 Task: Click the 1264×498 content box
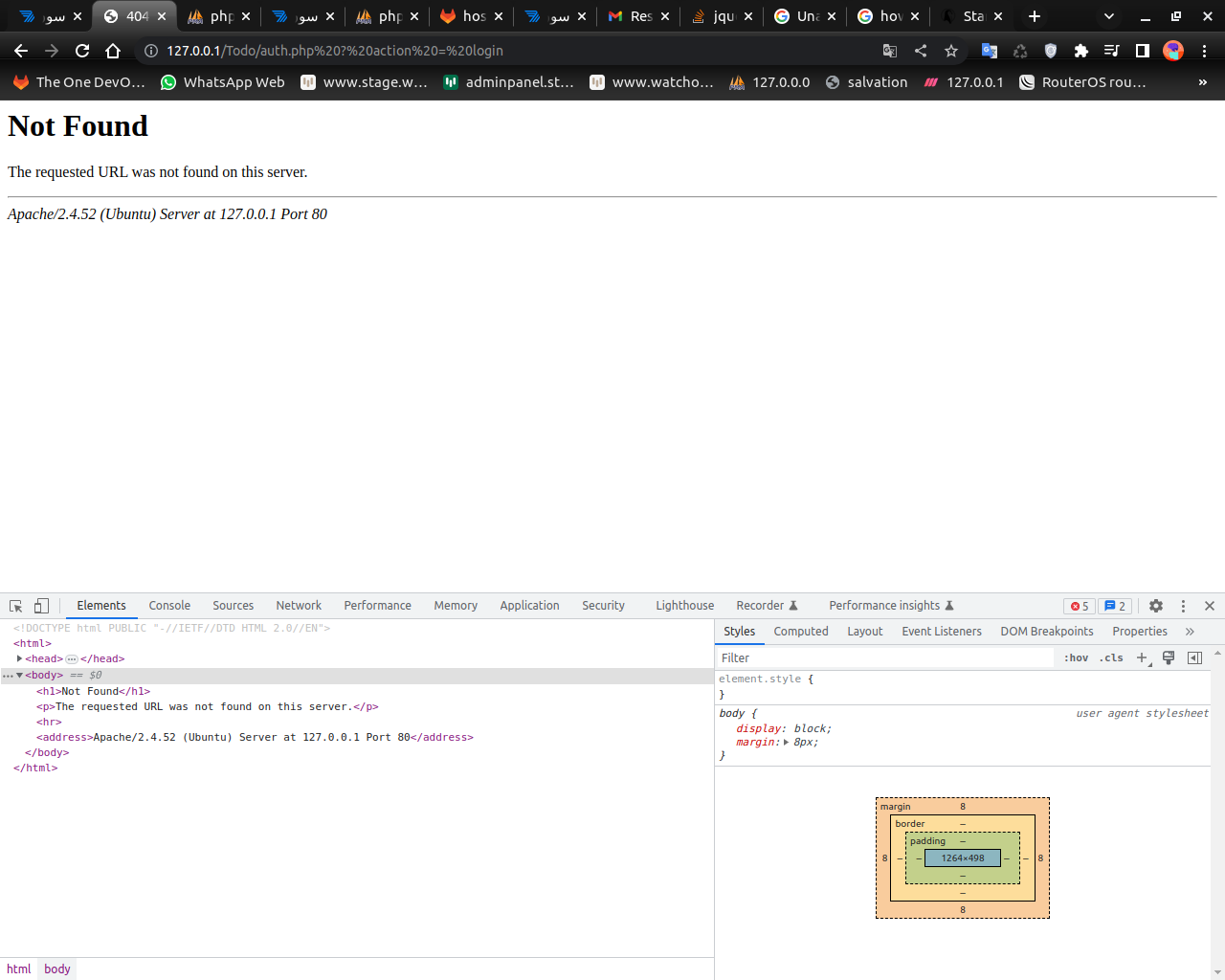[963, 857]
